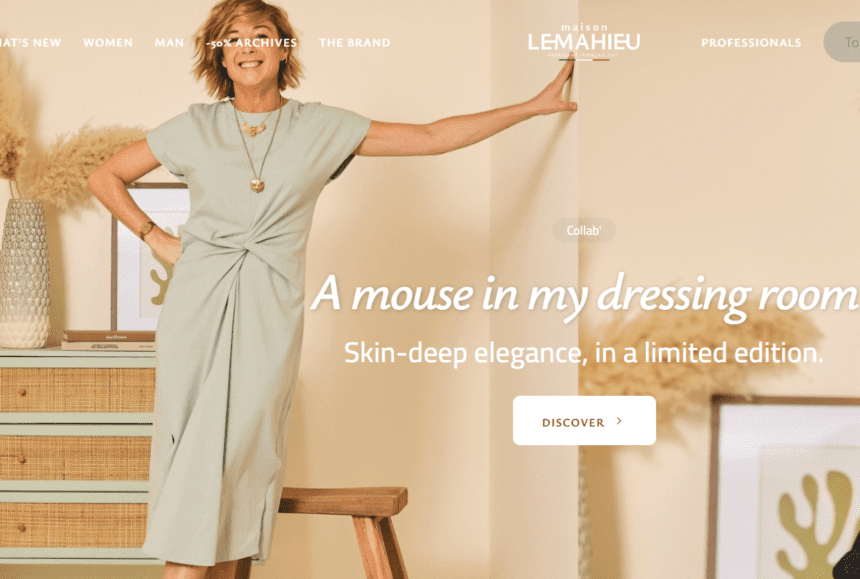Open The Brand menu item
The image size is (860, 579).
click(x=355, y=43)
